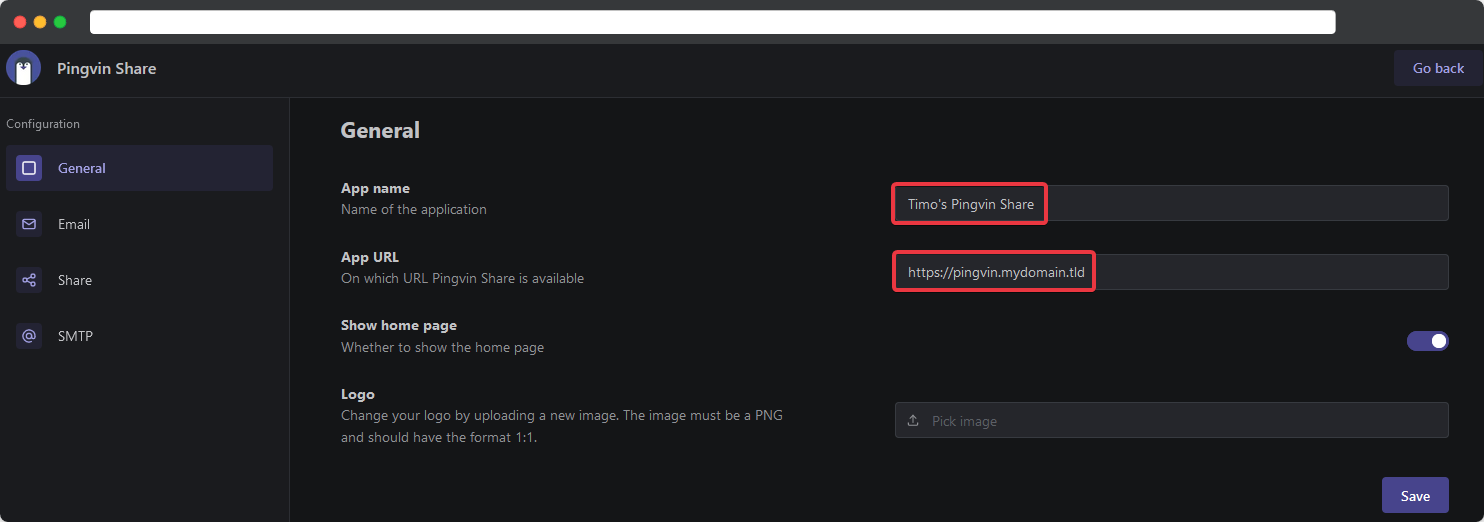Click the Share nodes icon in sidebar
Viewport: 1484px width, 522px height.
29,280
